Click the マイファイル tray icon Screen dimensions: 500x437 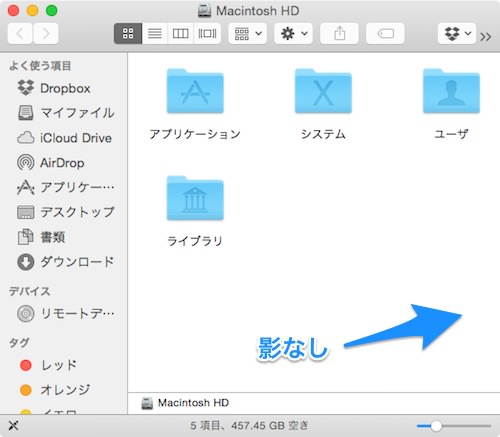[26, 113]
